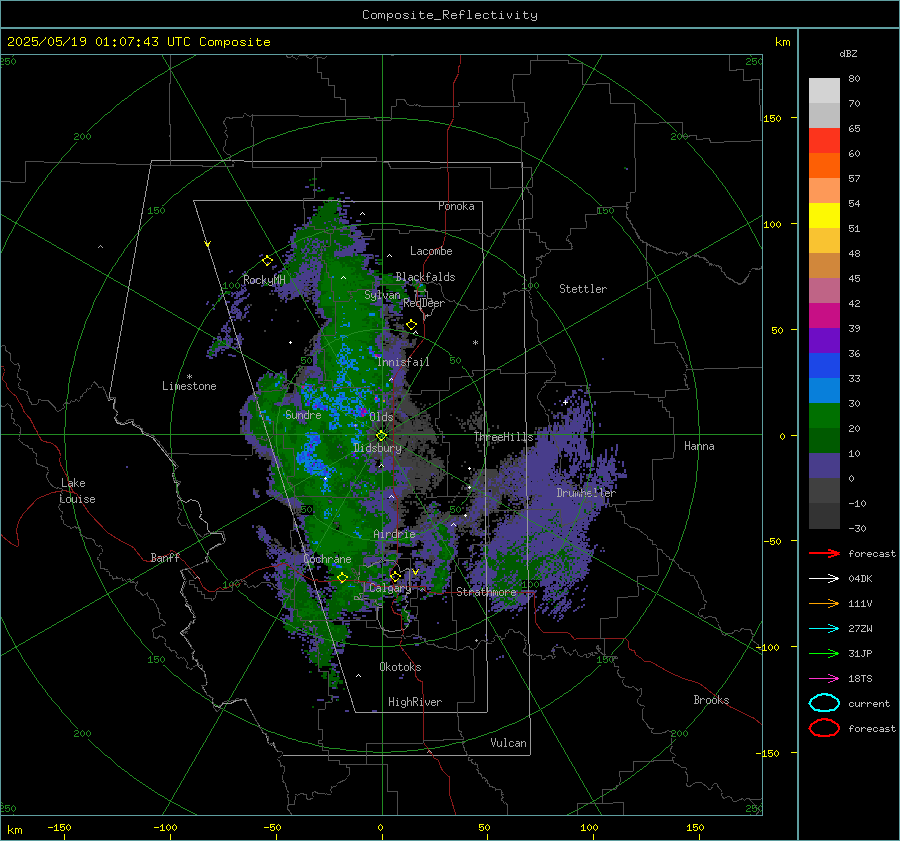Click the Okotoks city label
Screen dimensions: 900x841
[x=400, y=667]
